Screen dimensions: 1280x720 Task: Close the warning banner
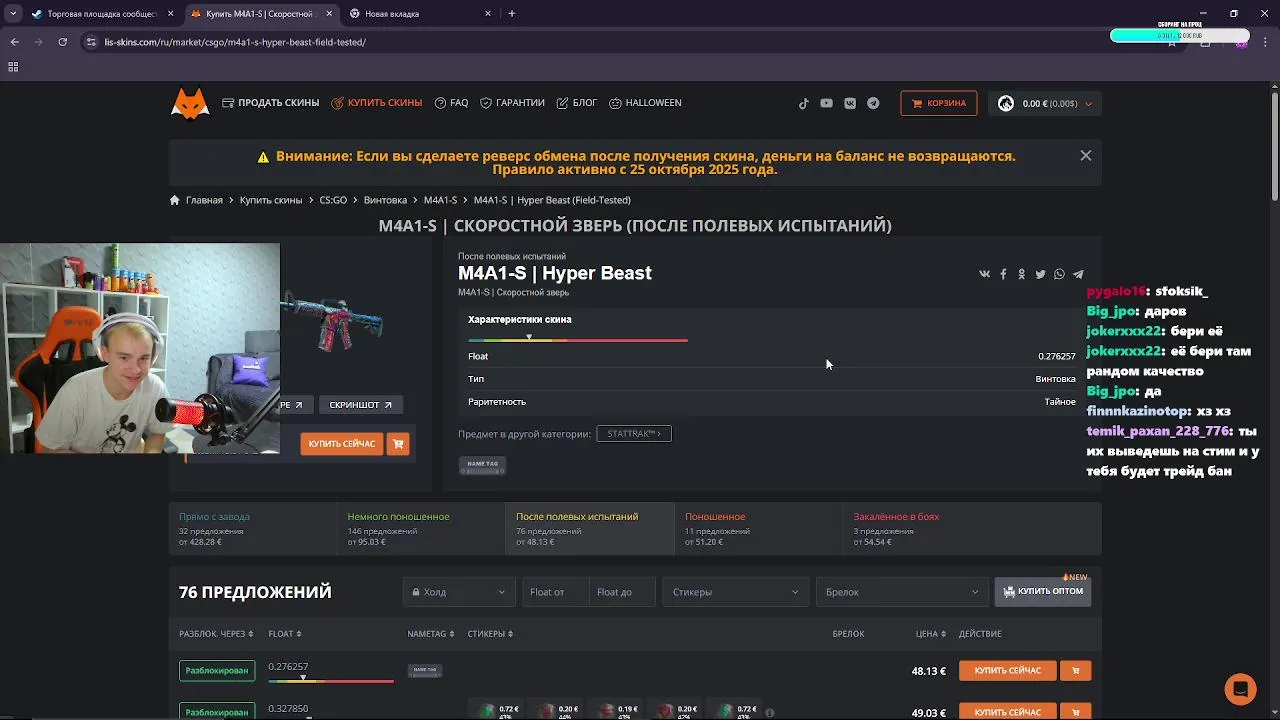[1086, 155]
